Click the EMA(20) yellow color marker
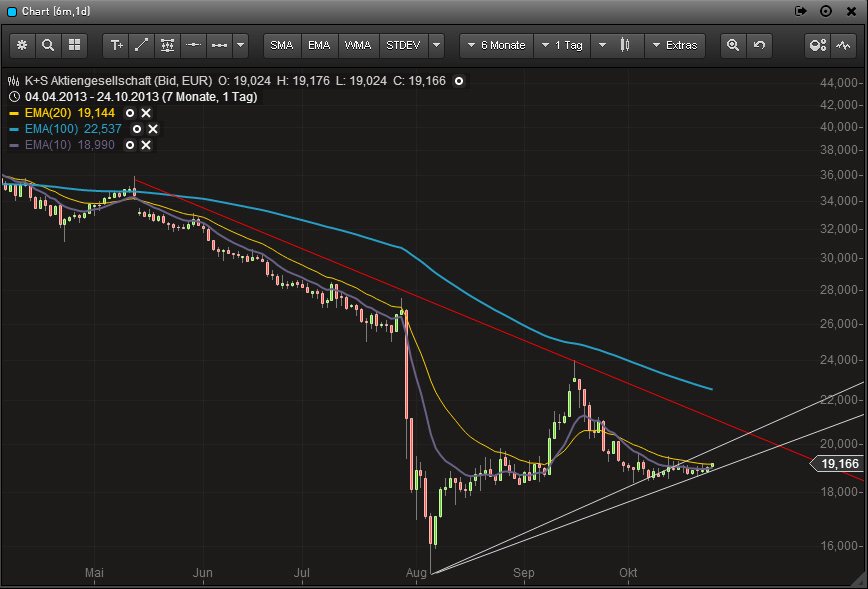This screenshot has height=589, width=868. click(14, 113)
